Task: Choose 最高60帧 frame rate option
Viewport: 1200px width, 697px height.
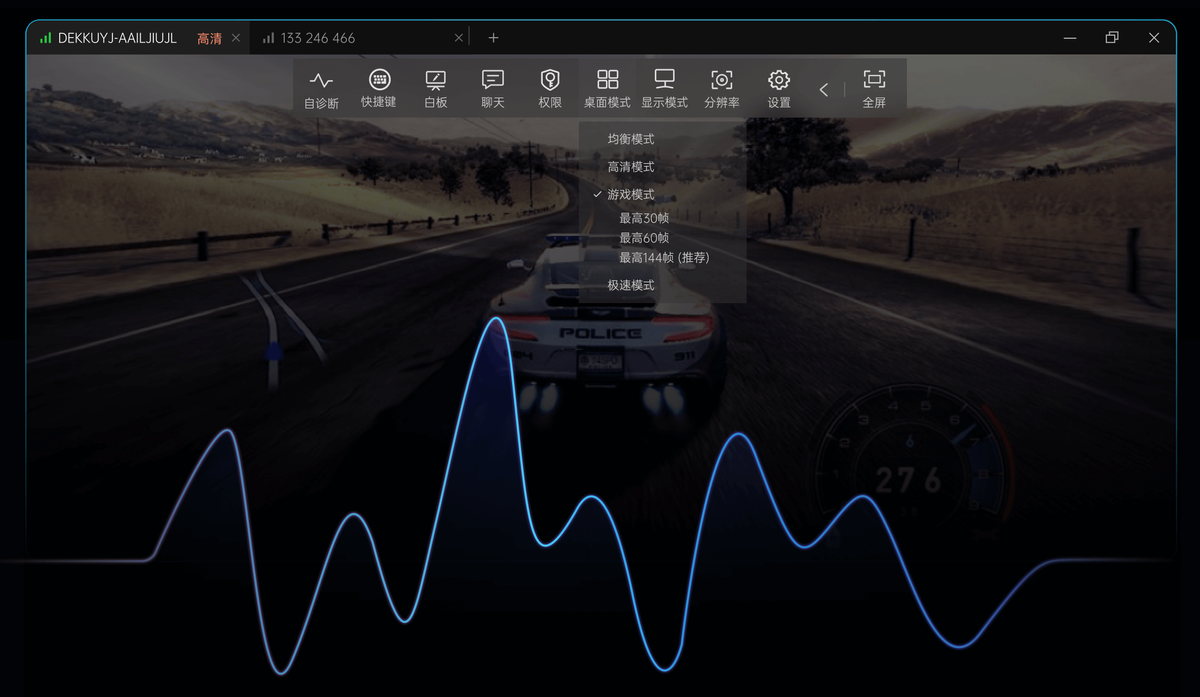Action: (x=644, y=238)
